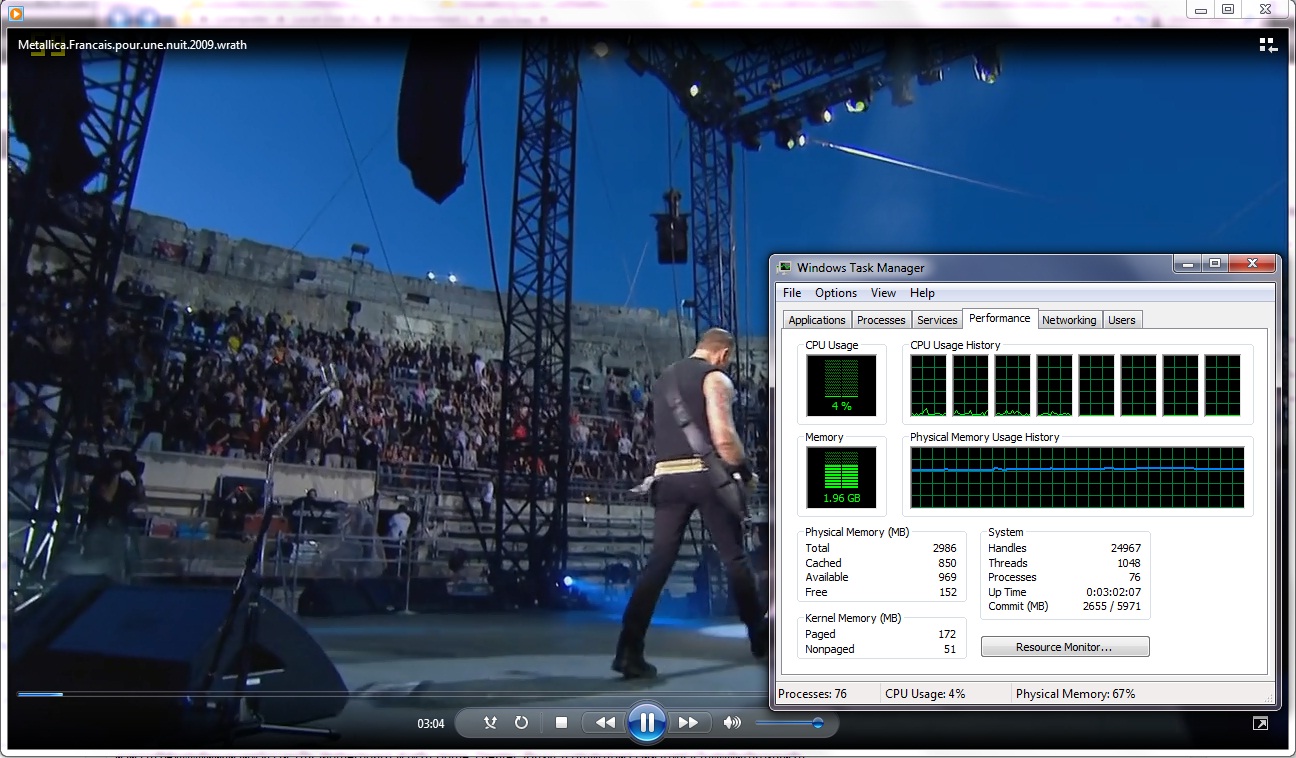Skip to the previous track
The width and height of the screenshot is (1296, 758).
point(605,722)
